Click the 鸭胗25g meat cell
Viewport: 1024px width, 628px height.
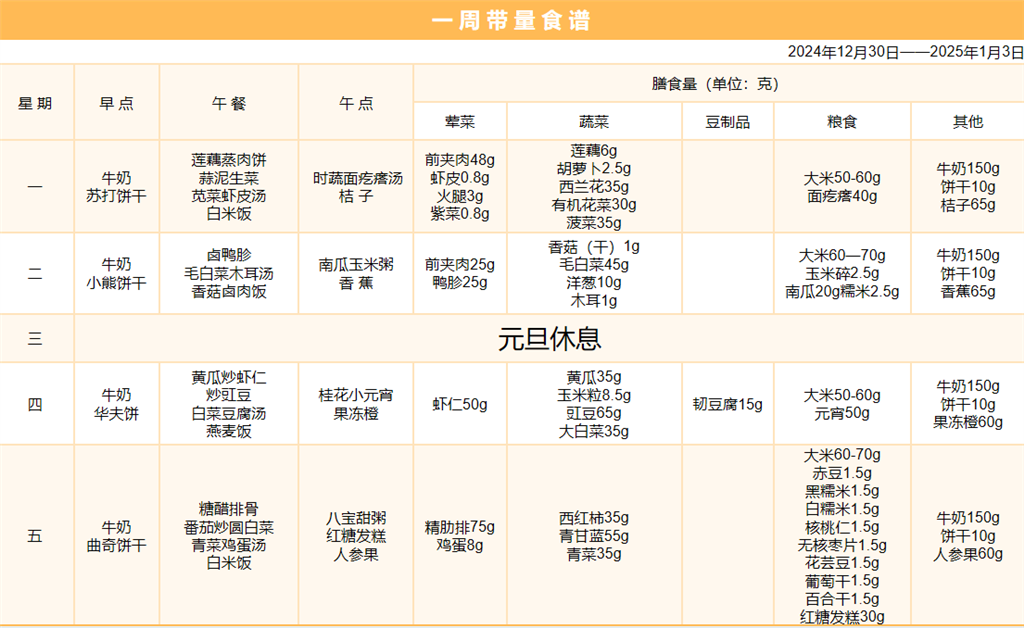point(460,283)
